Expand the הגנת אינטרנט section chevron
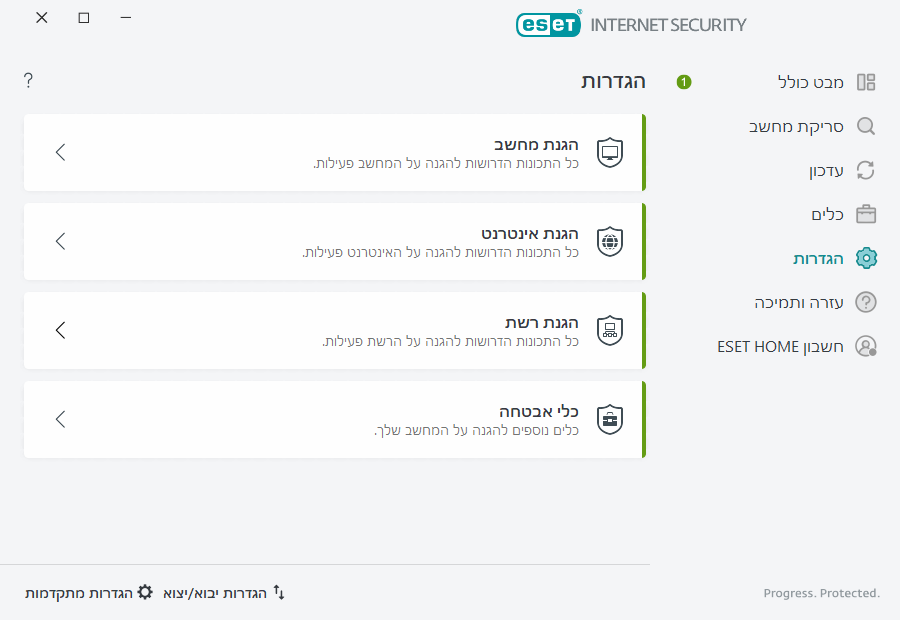 click(61, 241)
